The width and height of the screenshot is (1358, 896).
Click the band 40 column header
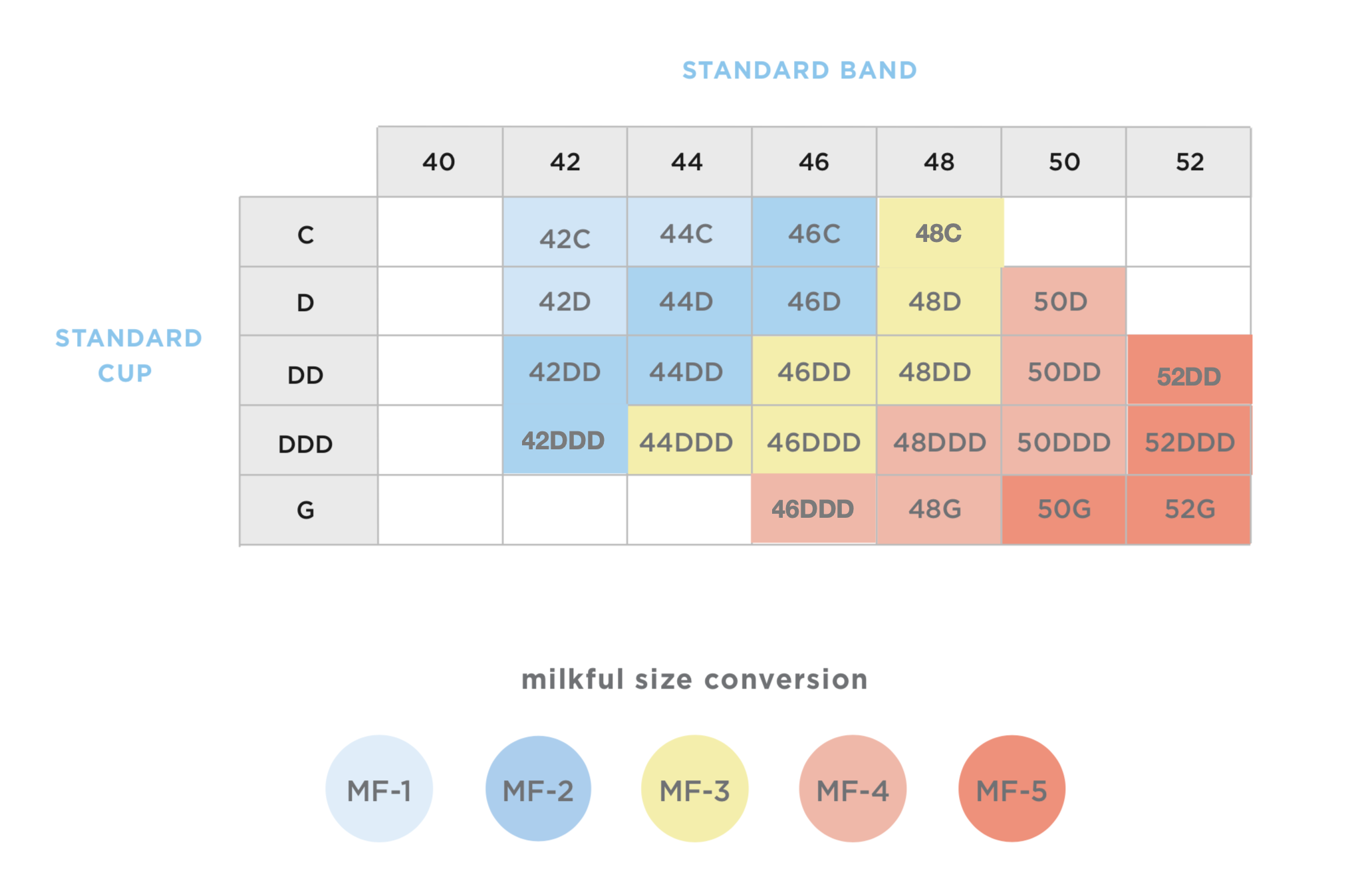(439, 162)
